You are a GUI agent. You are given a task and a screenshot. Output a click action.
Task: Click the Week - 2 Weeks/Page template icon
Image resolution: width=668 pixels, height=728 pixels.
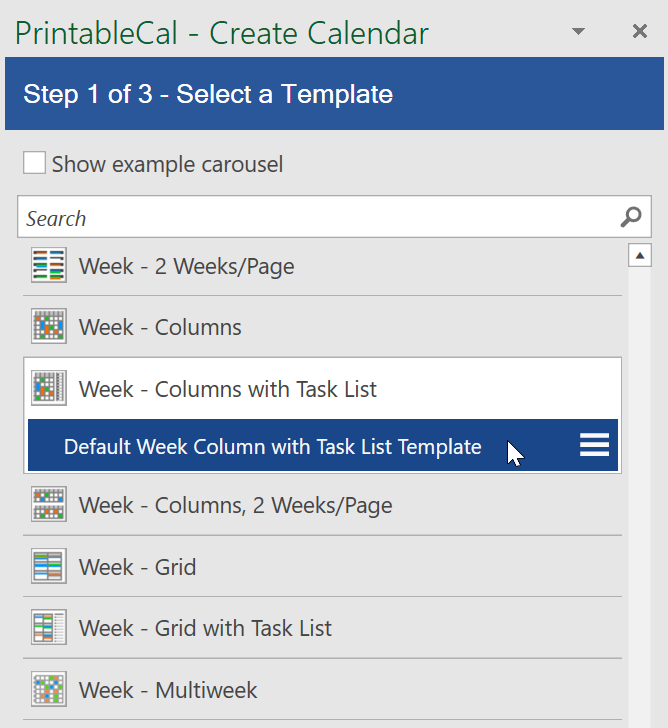(x=49, y=265)
